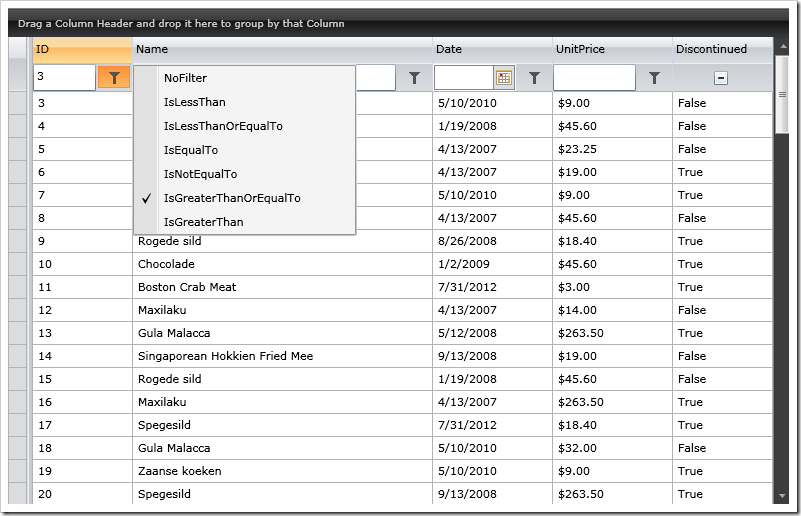The image size is (801, 516).
Task: Open the Name column filter funnel
Action: [x=414, y=78]
